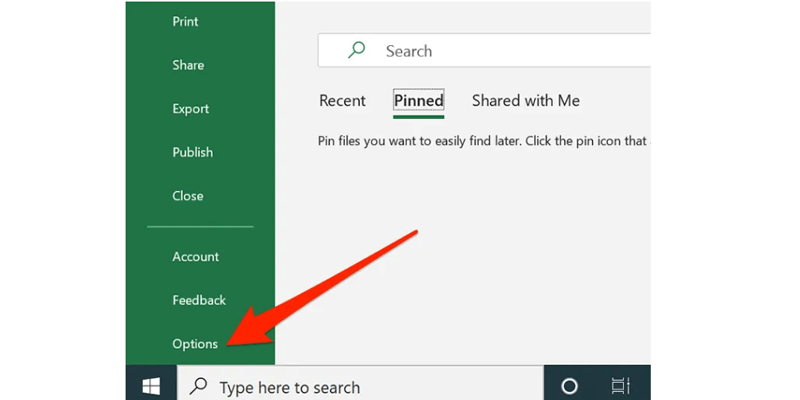Screen dimensions: 800x400
Task: Click the sidebar divider line above Account
Action: (200, 227)
